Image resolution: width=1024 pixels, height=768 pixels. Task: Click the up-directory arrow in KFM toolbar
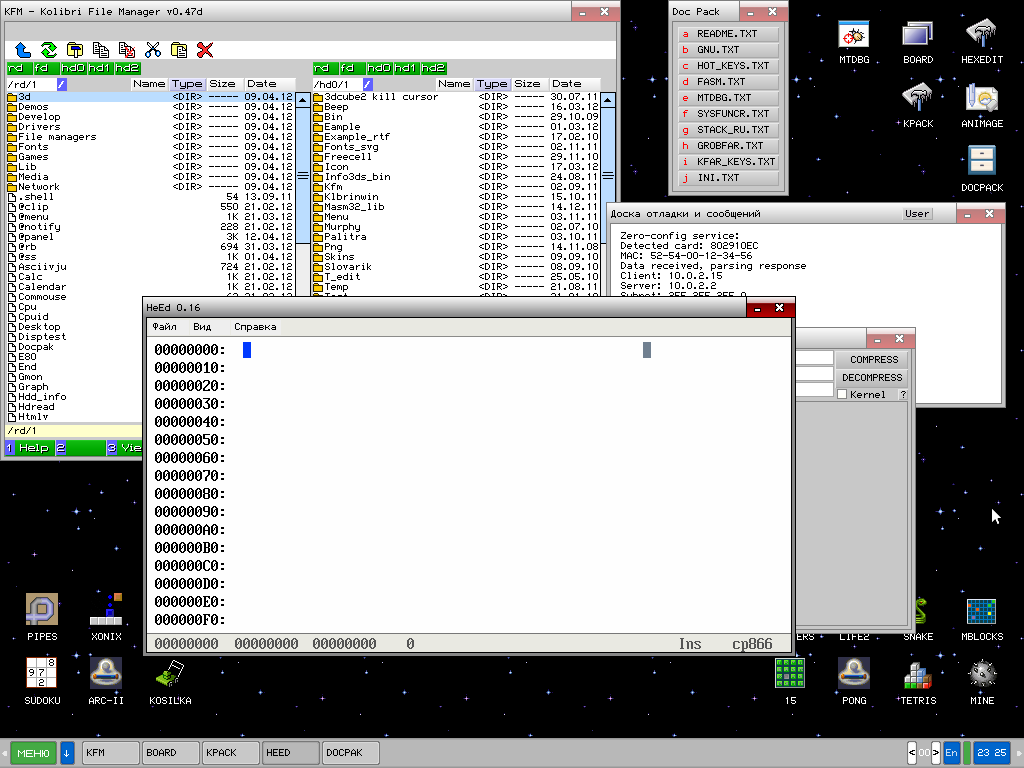tap(23, 49)
